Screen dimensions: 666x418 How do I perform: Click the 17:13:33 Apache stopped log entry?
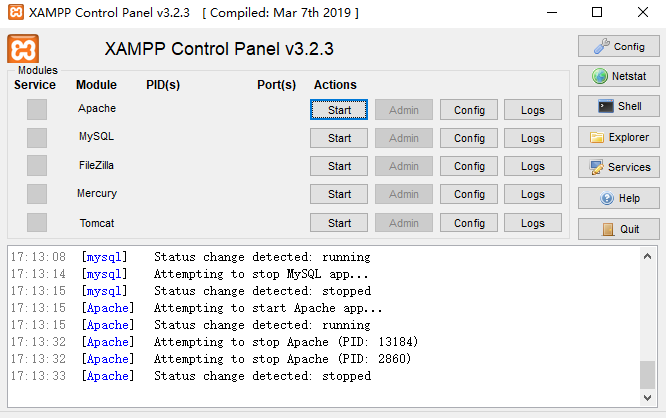click(x=191, y=376)
